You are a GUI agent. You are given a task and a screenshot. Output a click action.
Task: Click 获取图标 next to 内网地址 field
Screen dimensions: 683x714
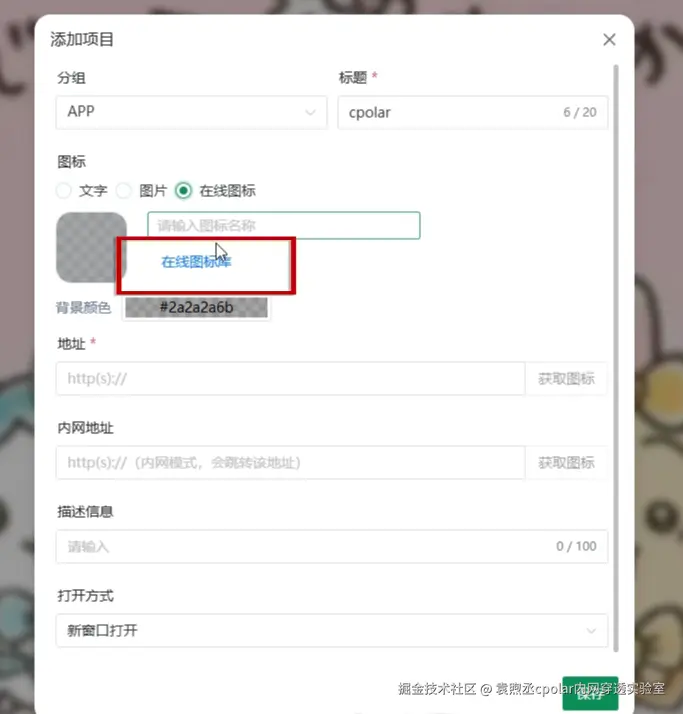(566, 463)
